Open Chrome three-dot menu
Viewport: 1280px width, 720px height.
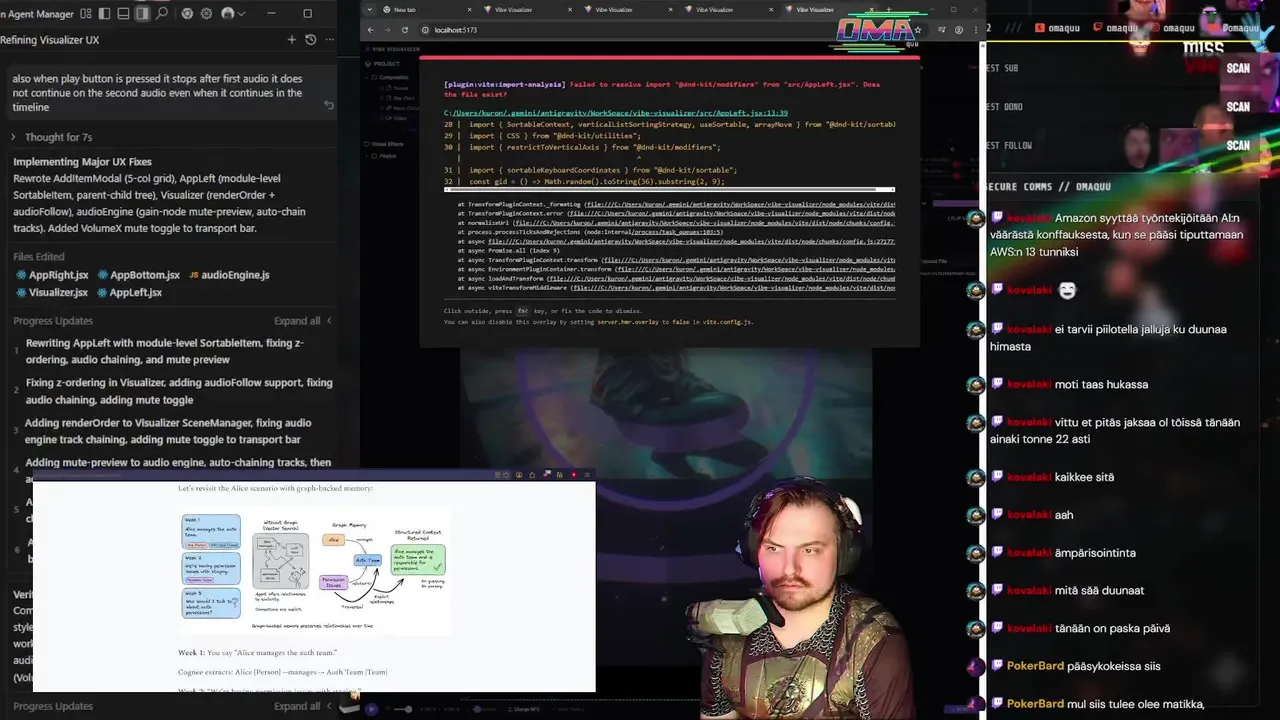pyautogui.click(x=975, y=30)
